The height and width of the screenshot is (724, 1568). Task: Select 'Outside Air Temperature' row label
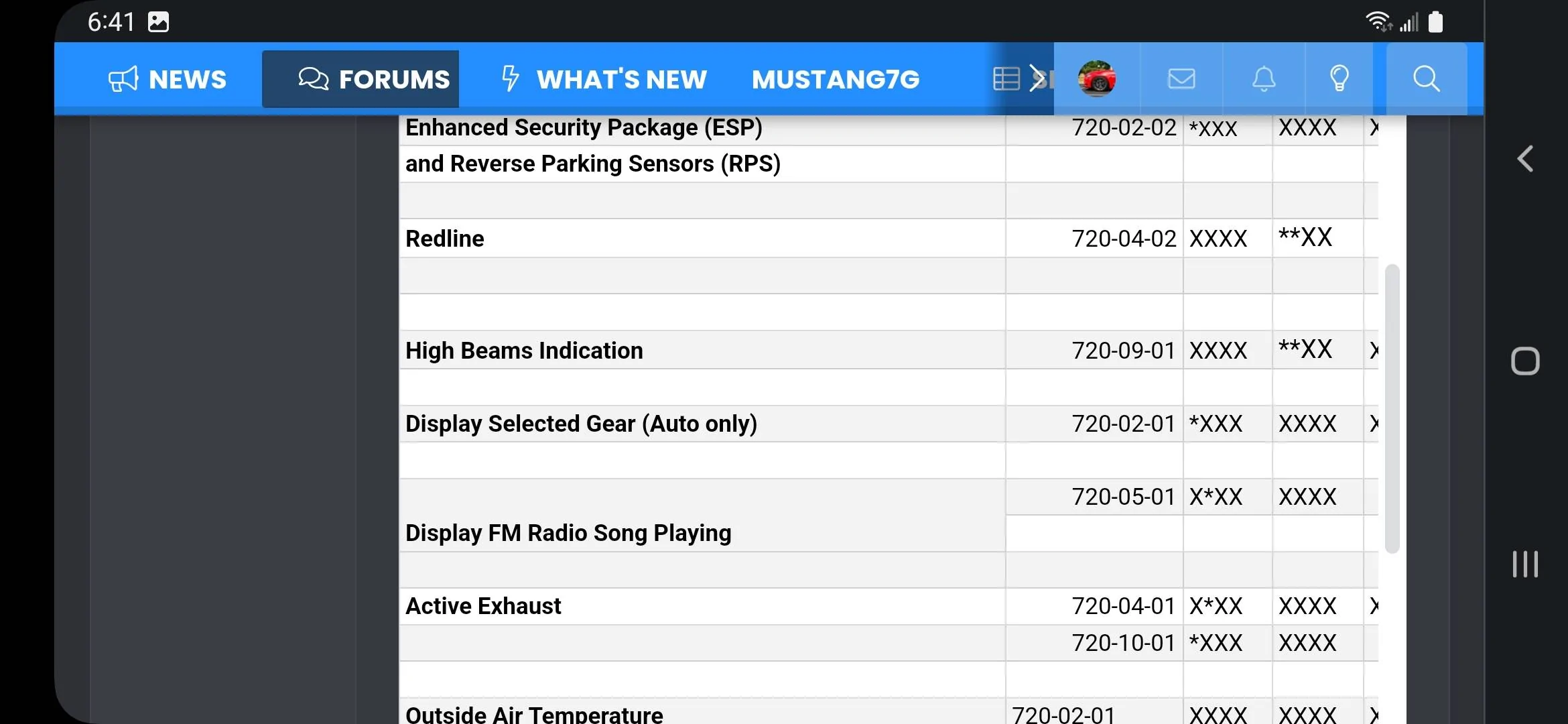(534, 714)
